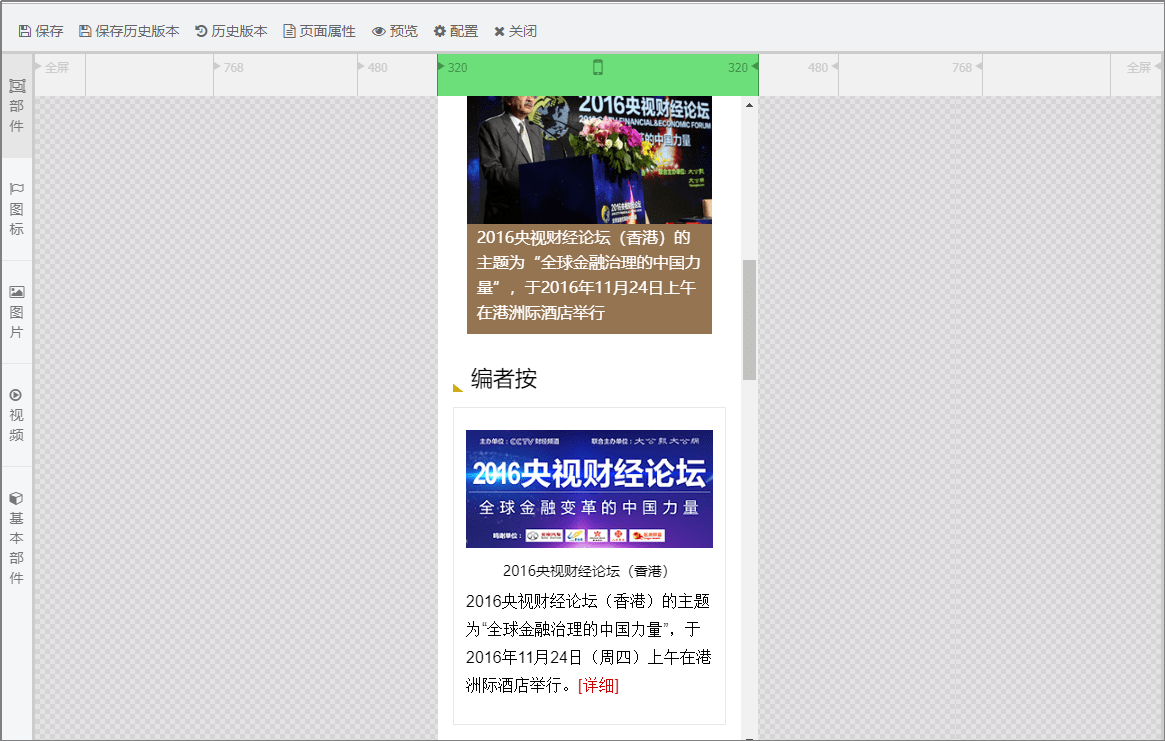1165x741 pixels.
Task: Click the 2016央视财经论坛 banner image
Action: click(x=588, y=488)
